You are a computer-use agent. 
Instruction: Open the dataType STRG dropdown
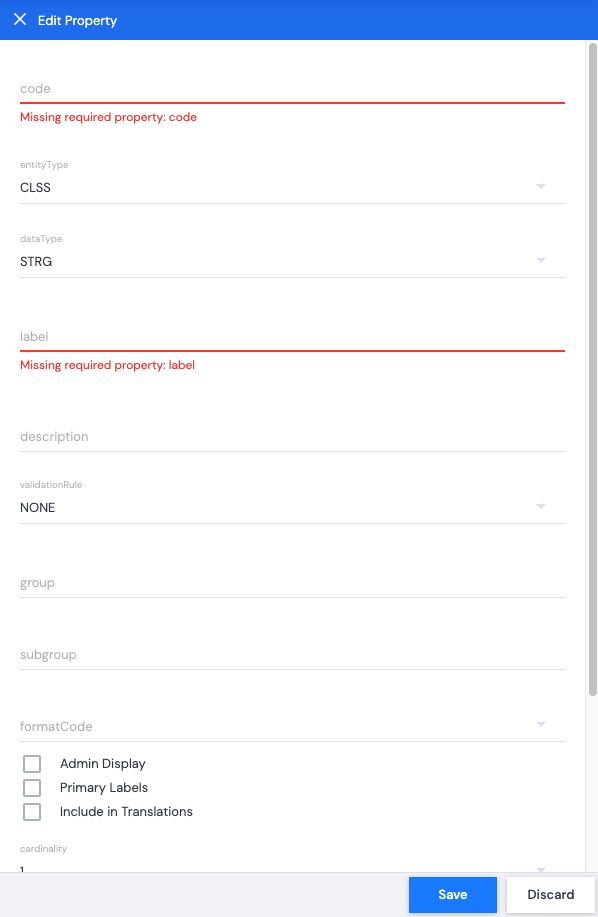tap(292, 261)
